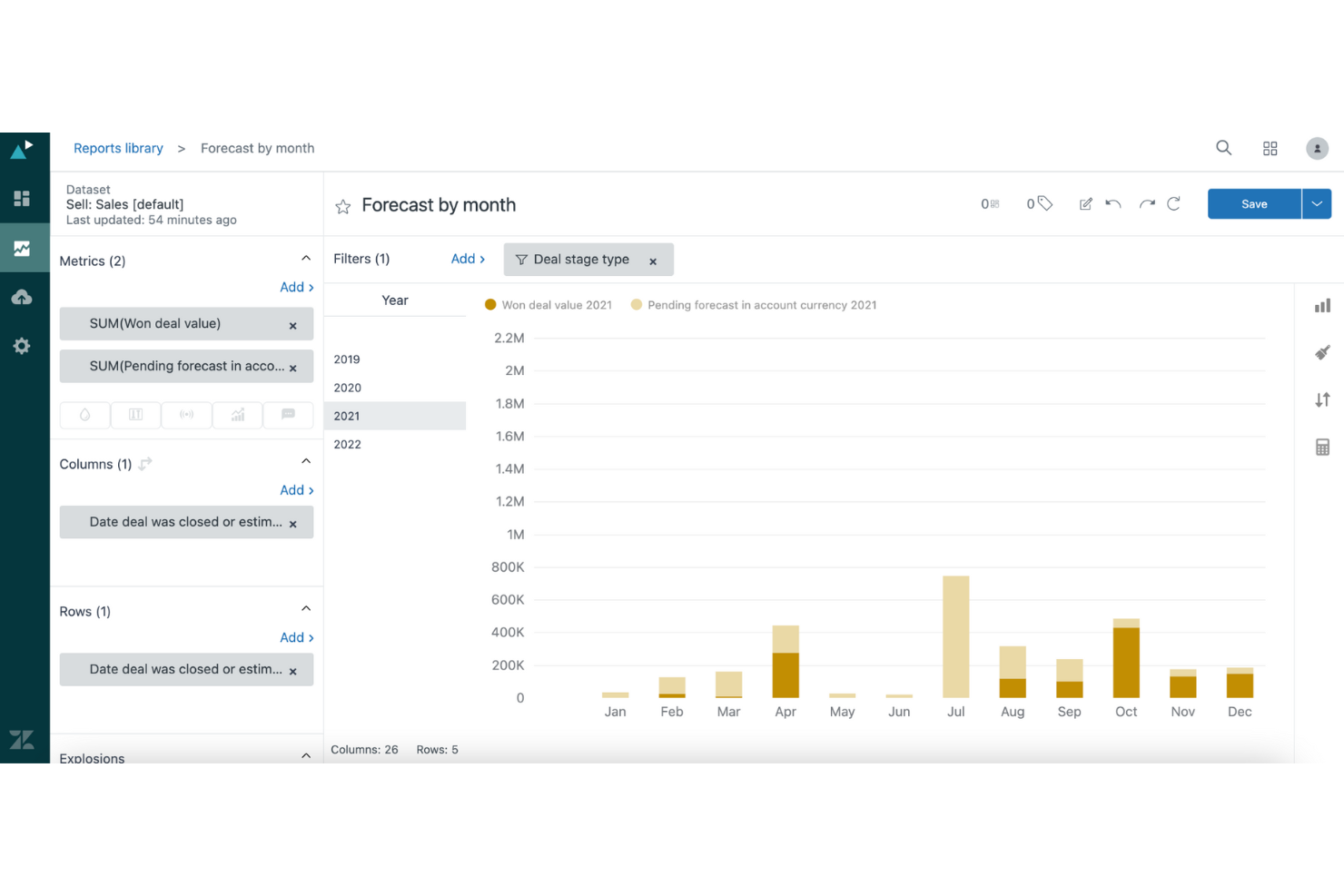The width and height of the screenshot is (1344, 896).
Task: Open the chart type panel icon
Action: coord(1322,305)
